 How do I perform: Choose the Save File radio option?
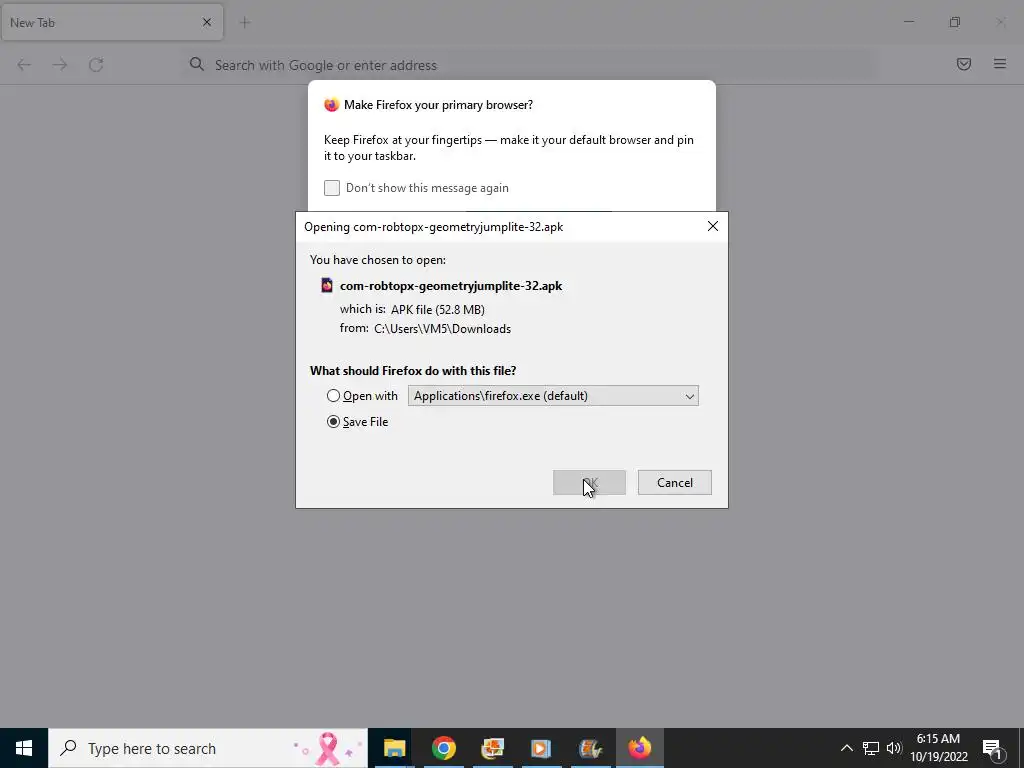(x=333, y=422)
